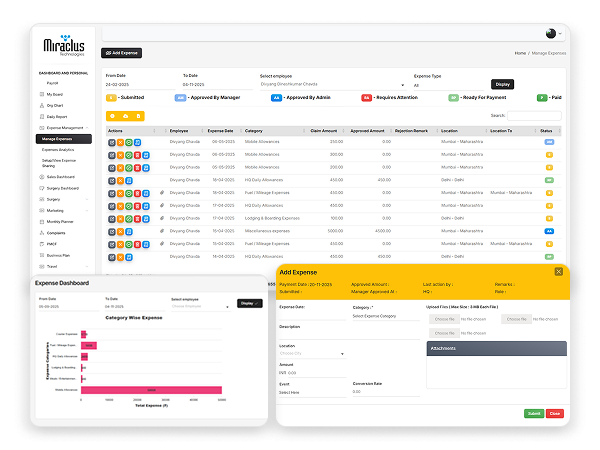Sort the table by Claim Amount column
The width and height of the screenshot is (600, 450).
326,131
